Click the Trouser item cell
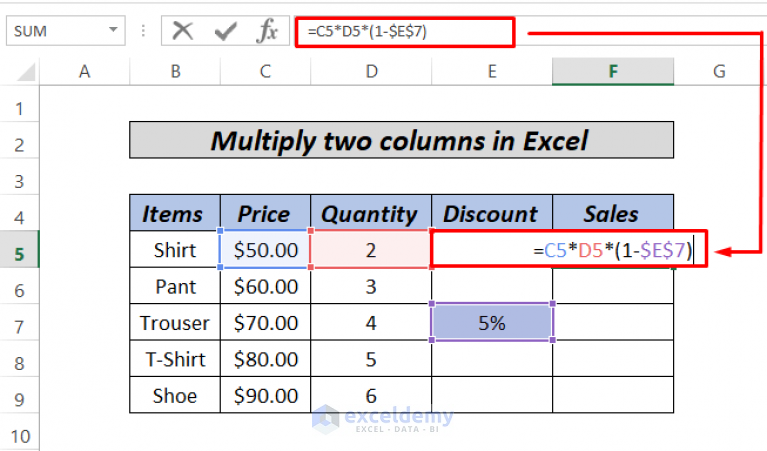The height and width of the screenshot is (451, 767). point(175,323)
